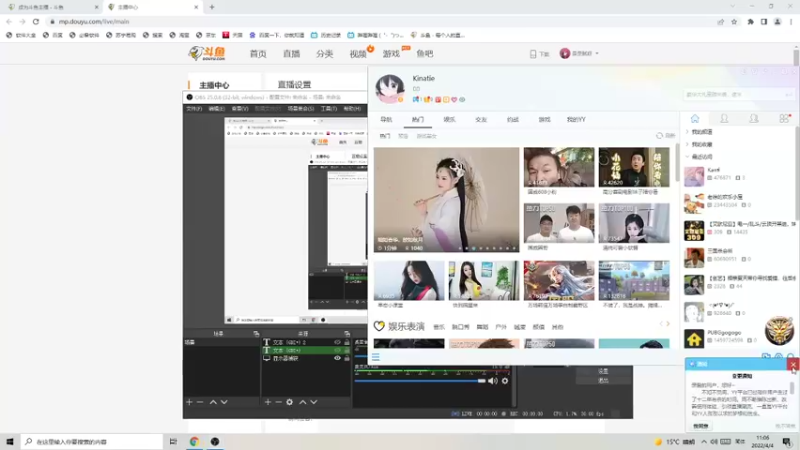
Task: Expand the first collapsed YY sidebar group
Action: 687,132
